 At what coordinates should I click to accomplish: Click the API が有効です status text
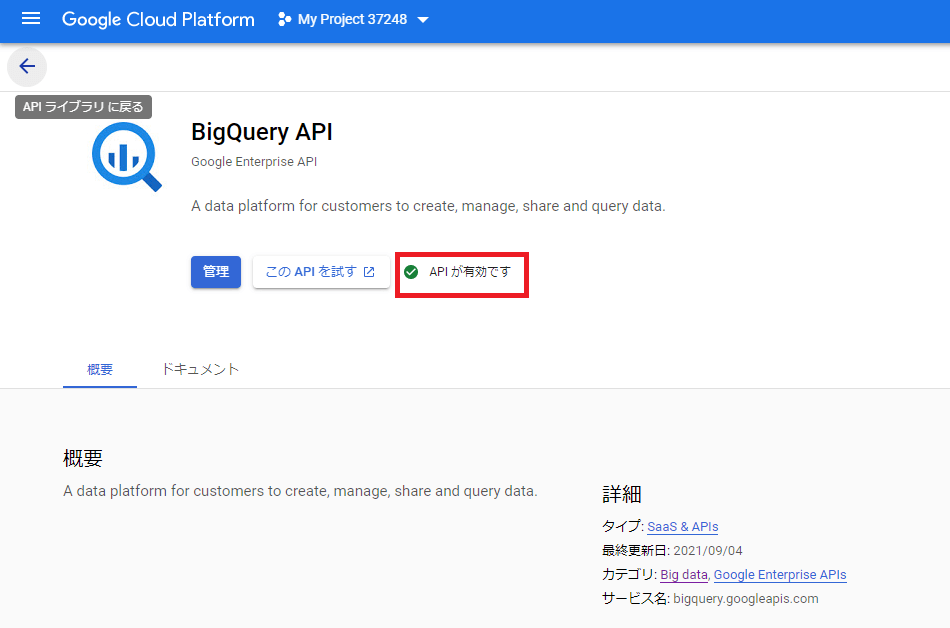tap(470, 272)
